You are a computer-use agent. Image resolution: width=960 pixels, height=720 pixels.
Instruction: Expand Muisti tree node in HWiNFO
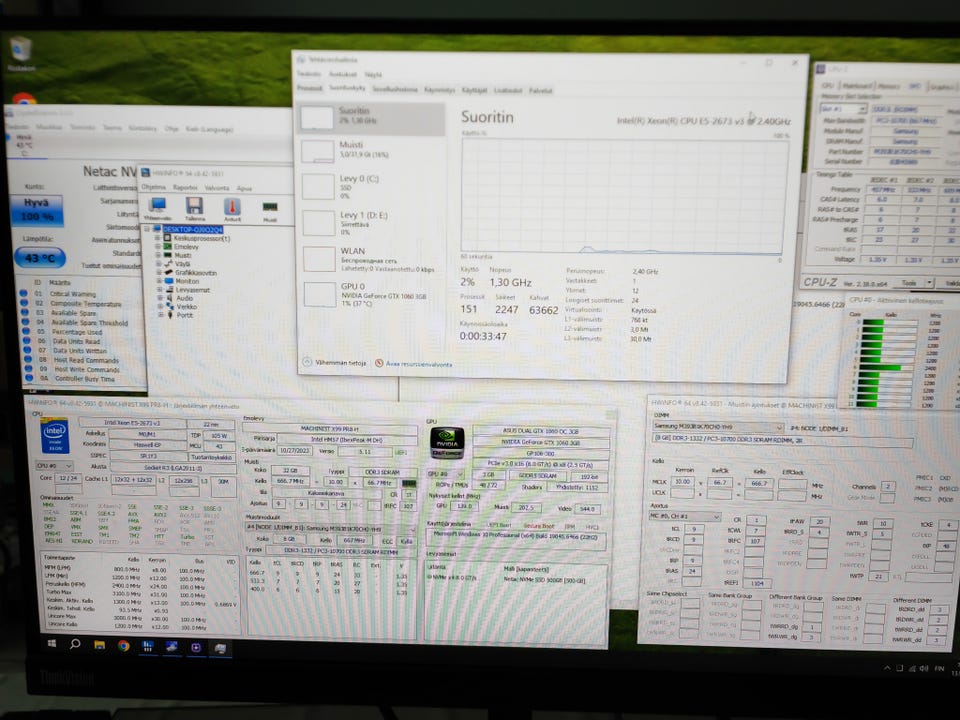click(x=159, y=255)
